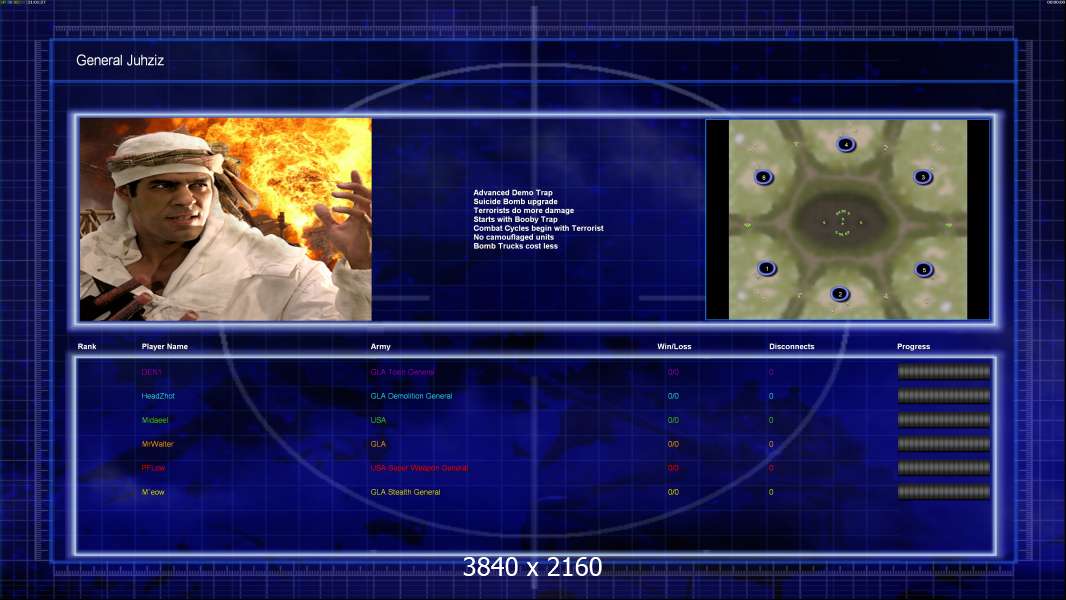The width and height of the screenshot is (1066, 600).
Task: Click the Army column header
Action: 381,347
